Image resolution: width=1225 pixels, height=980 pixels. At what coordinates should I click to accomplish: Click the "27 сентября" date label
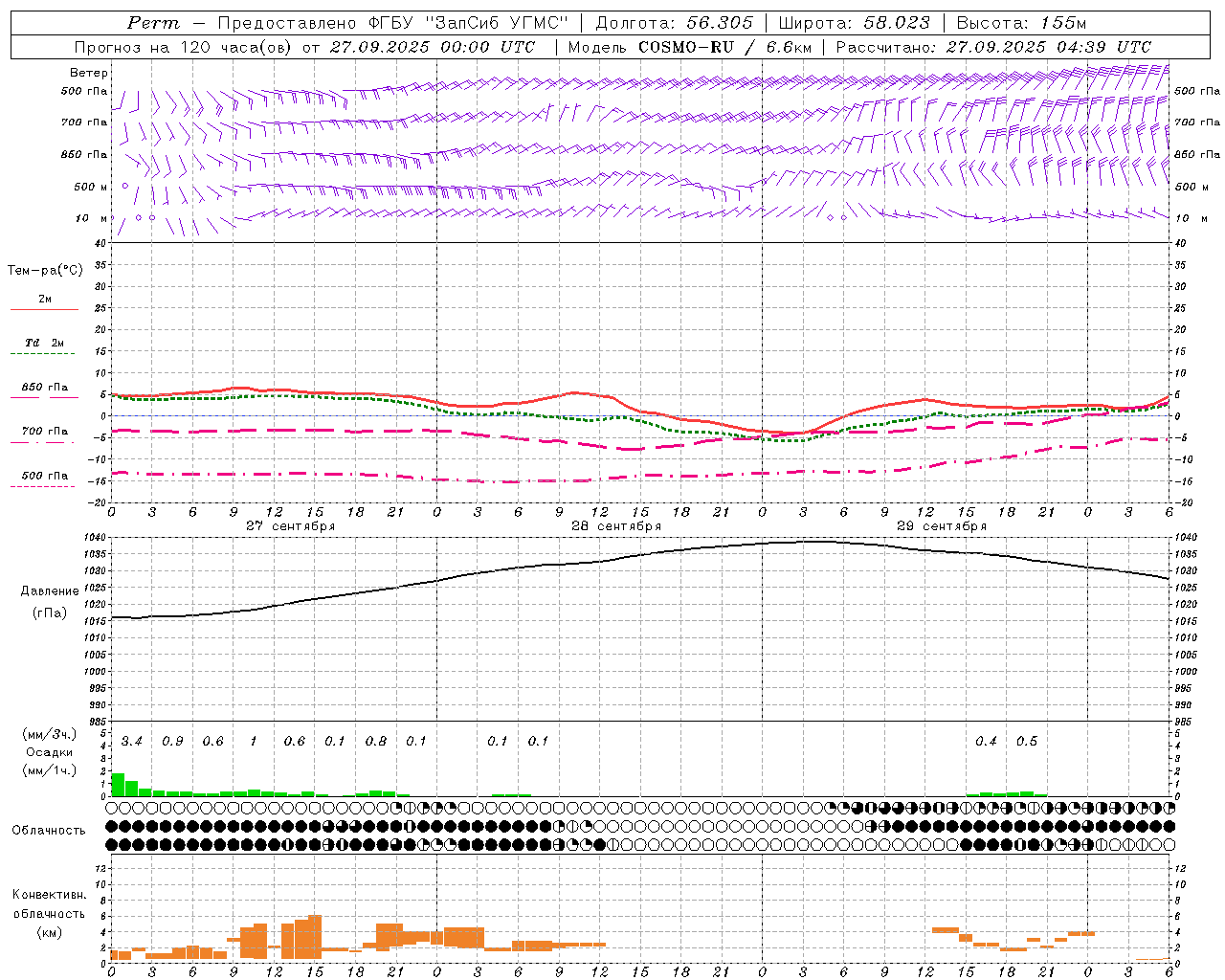click(290, 525)
